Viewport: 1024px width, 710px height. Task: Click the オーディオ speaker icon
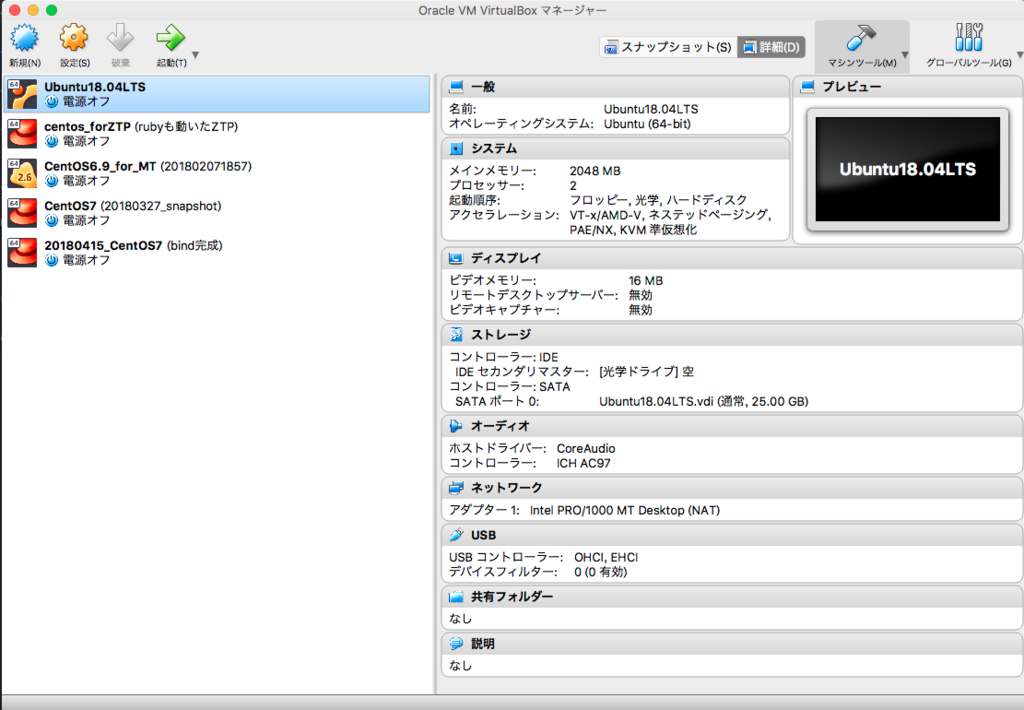[x=456, y=427]
